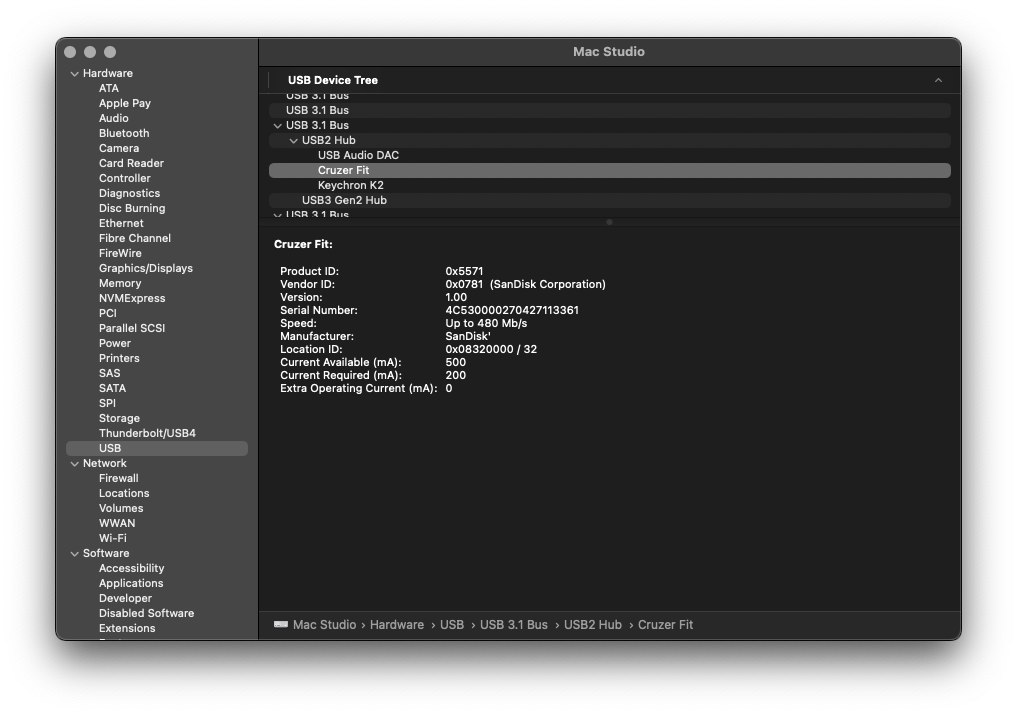Open Firewall under Network

(x=119, y=478)
